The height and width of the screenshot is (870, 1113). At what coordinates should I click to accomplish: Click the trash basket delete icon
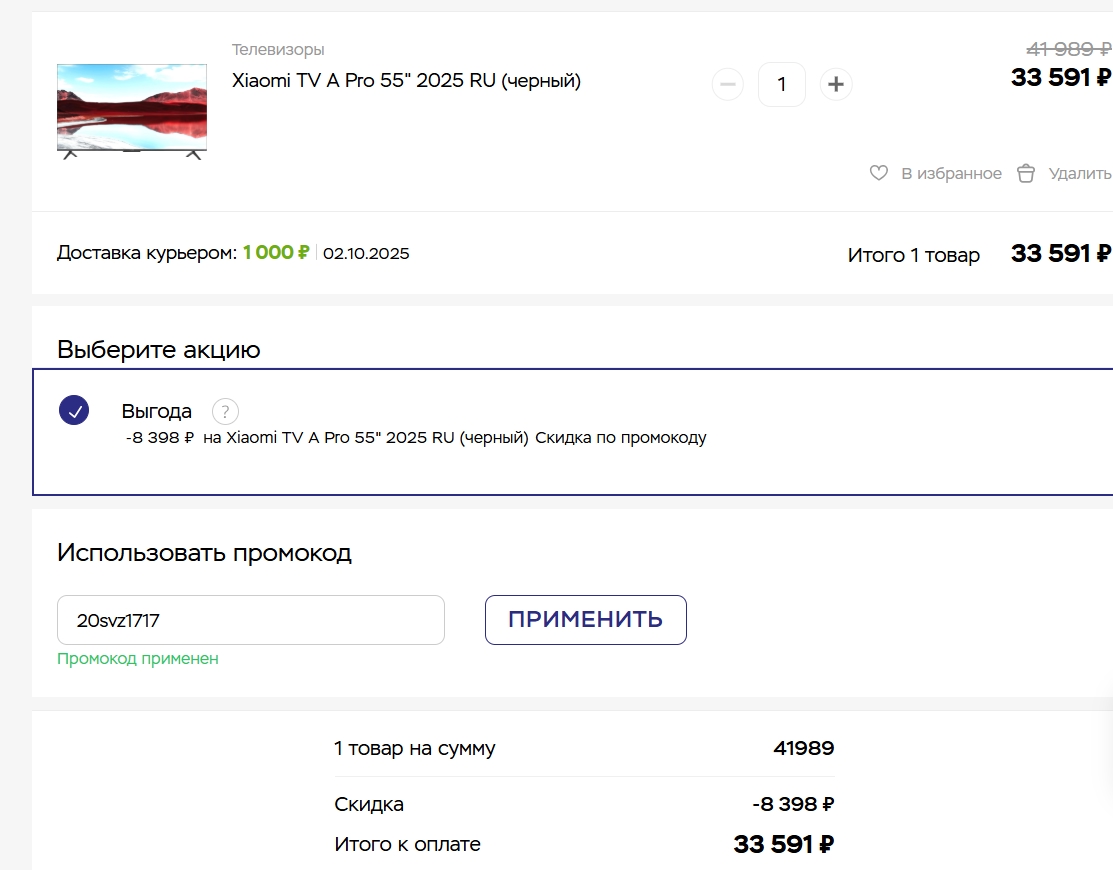tap(1026, 173)
